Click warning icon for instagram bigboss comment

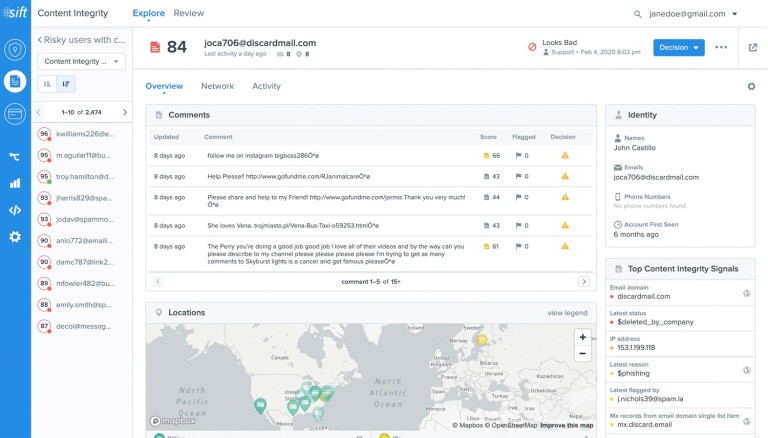coord(565,155)
